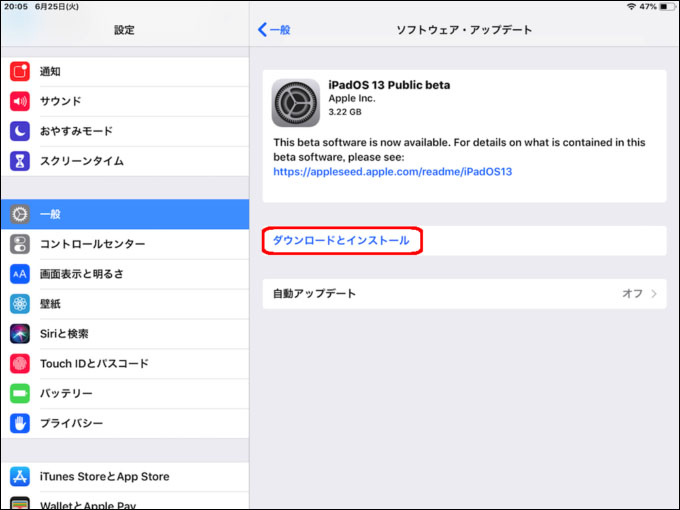680x510 pixels.
Task: Tap the iPadOS 13 Public beta gear thumbnail
Action: [296, 103]
